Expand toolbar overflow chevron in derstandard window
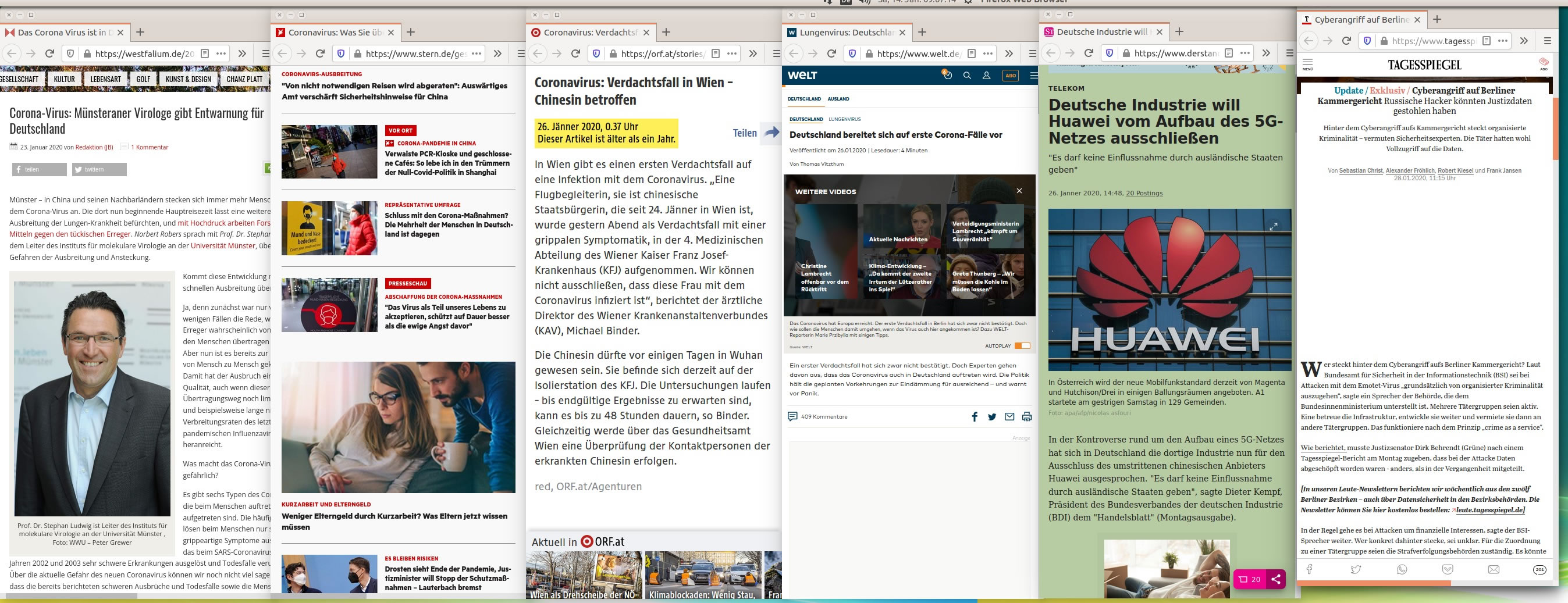The image size is (1568, 603). [x=1266, y=53]
